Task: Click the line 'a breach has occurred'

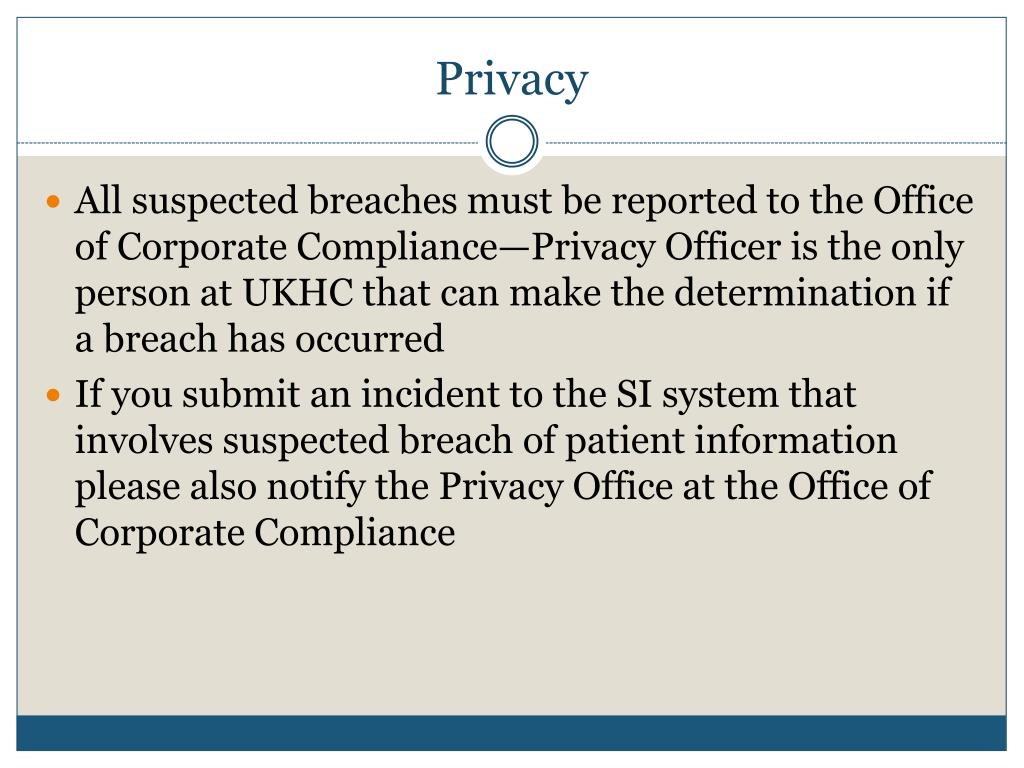Action: tap(259, 339)
